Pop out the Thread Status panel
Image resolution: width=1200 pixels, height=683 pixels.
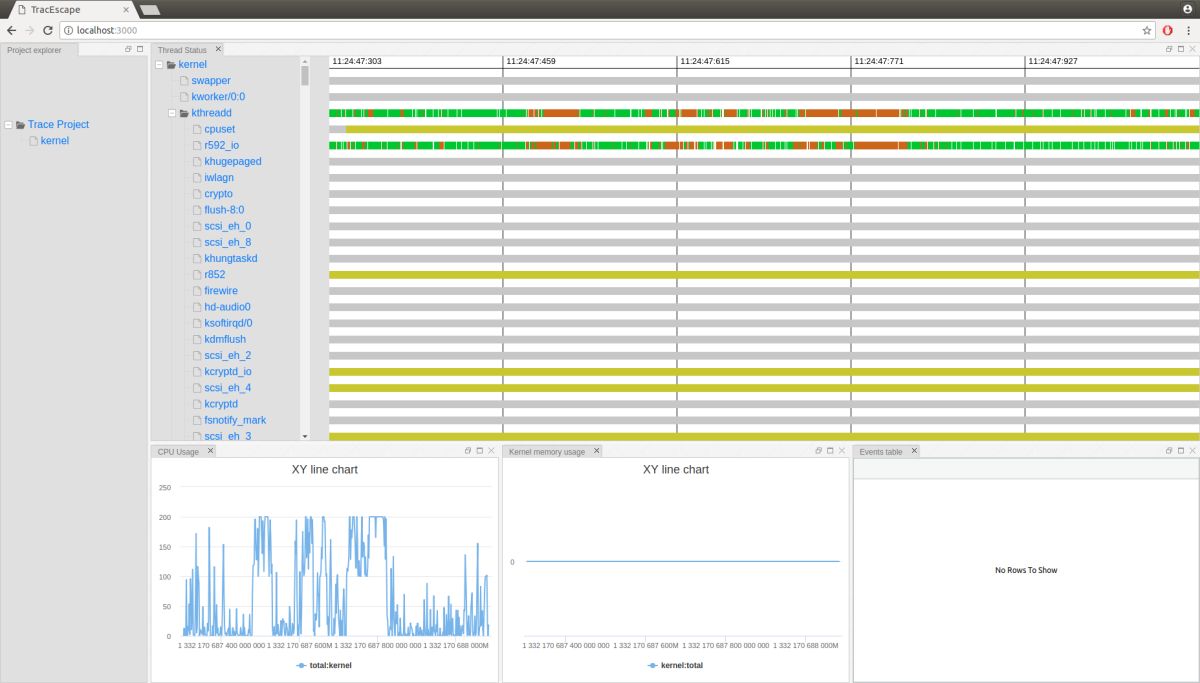point(1169,49)
